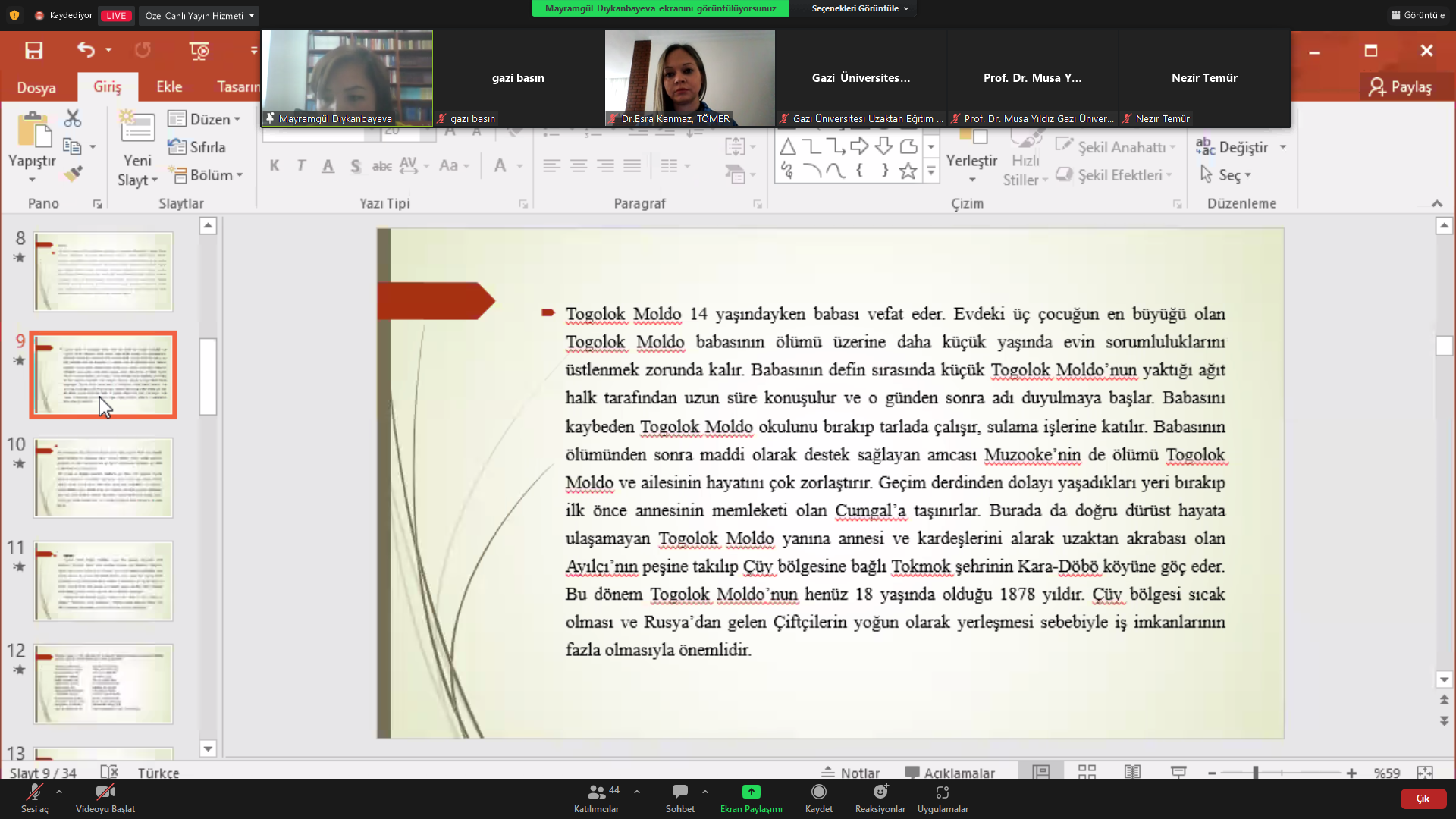This screenshot has height=819, width=1456.
Task: Open Hızlı Stiller quick styles
Action: (1025, 159)
